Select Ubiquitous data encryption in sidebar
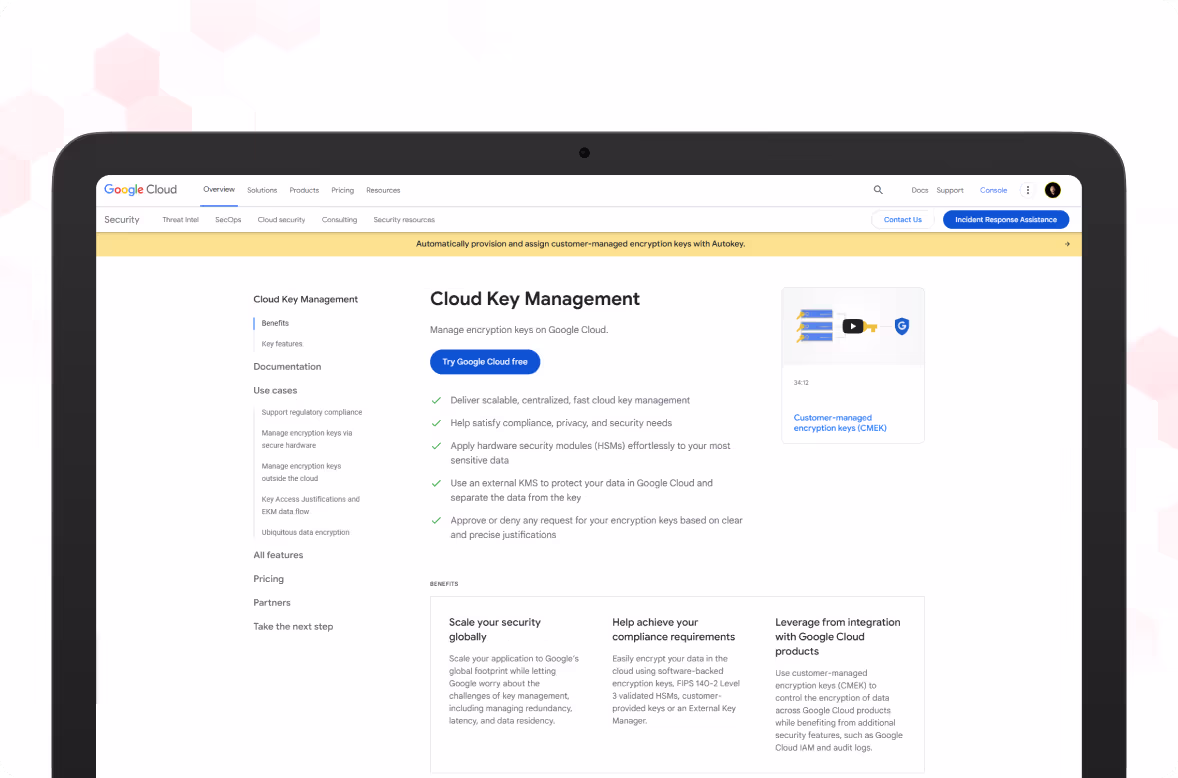1178x778 pixels. click(x=305, y=532)
